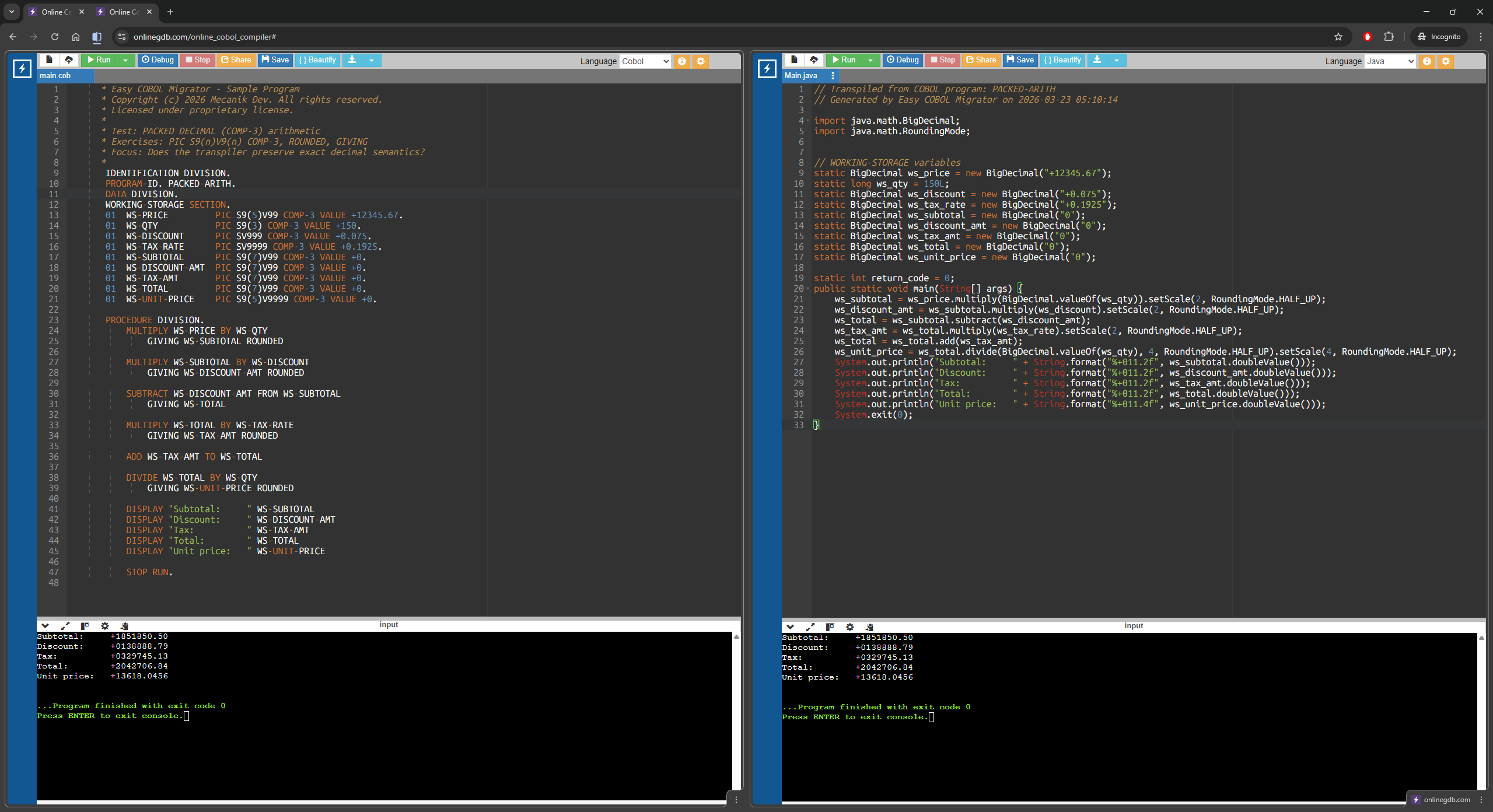Click the New File icon in the Java pane
This screenshot has height=812, width=1493.
794,60
